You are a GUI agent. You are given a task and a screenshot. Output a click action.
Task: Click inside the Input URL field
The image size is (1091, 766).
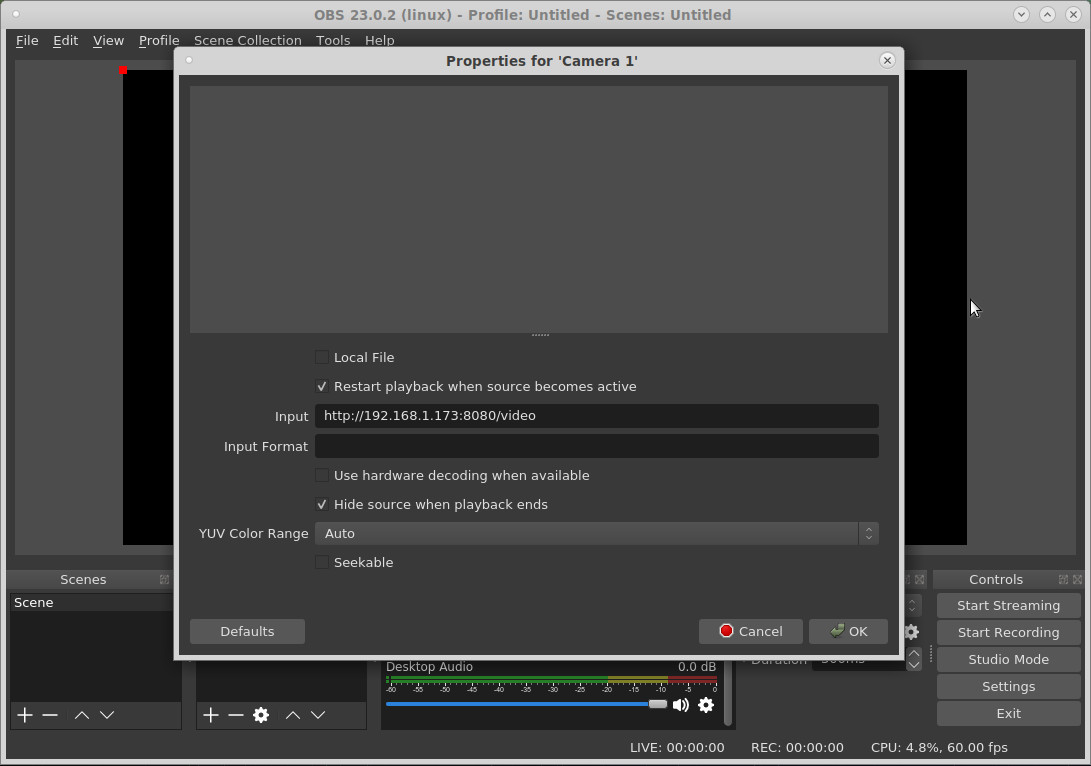tap(596, 416)
